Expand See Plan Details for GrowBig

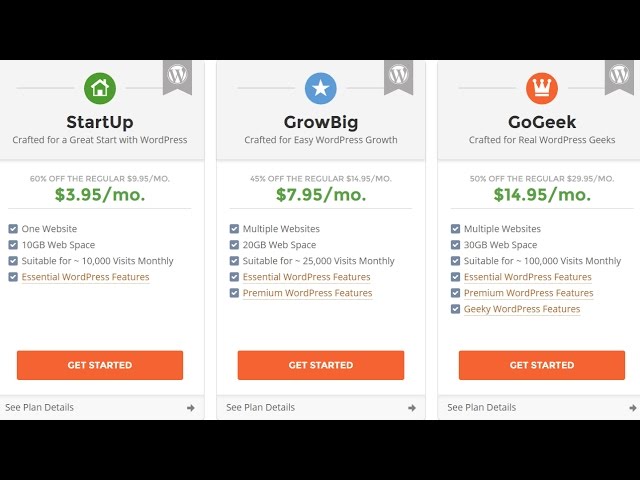[x=261, y=407]
